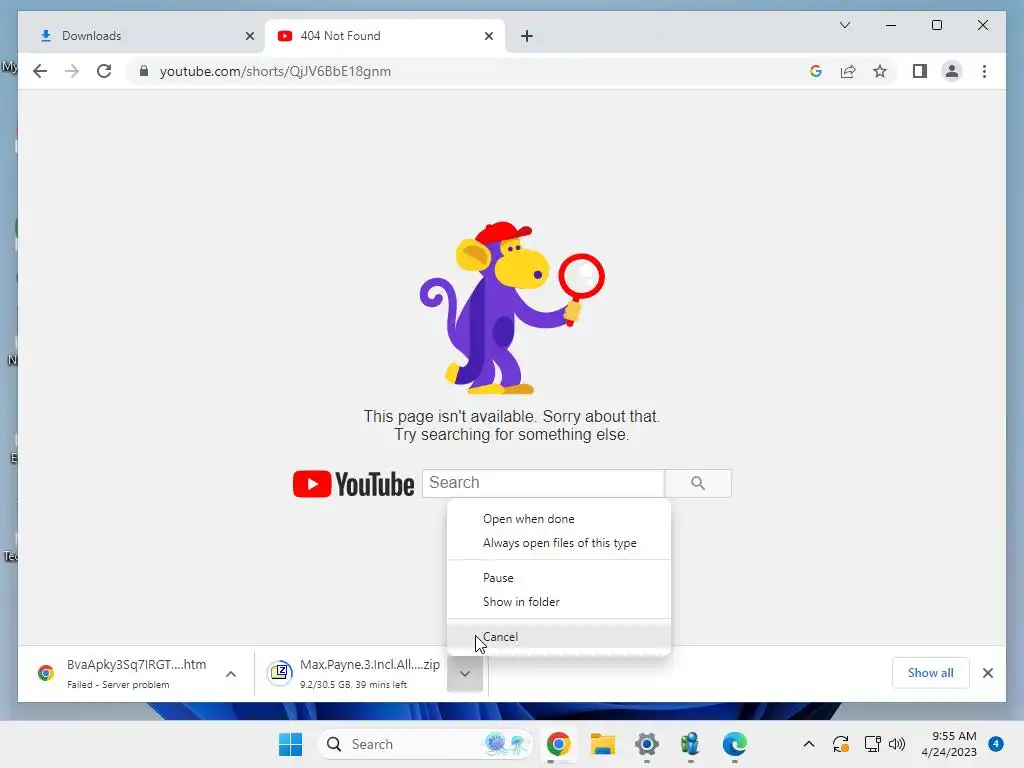Go back using the browser back arrow
The height and width of the screenshot is (768, 1024).
pyautogui.click(x=40, y=71)
